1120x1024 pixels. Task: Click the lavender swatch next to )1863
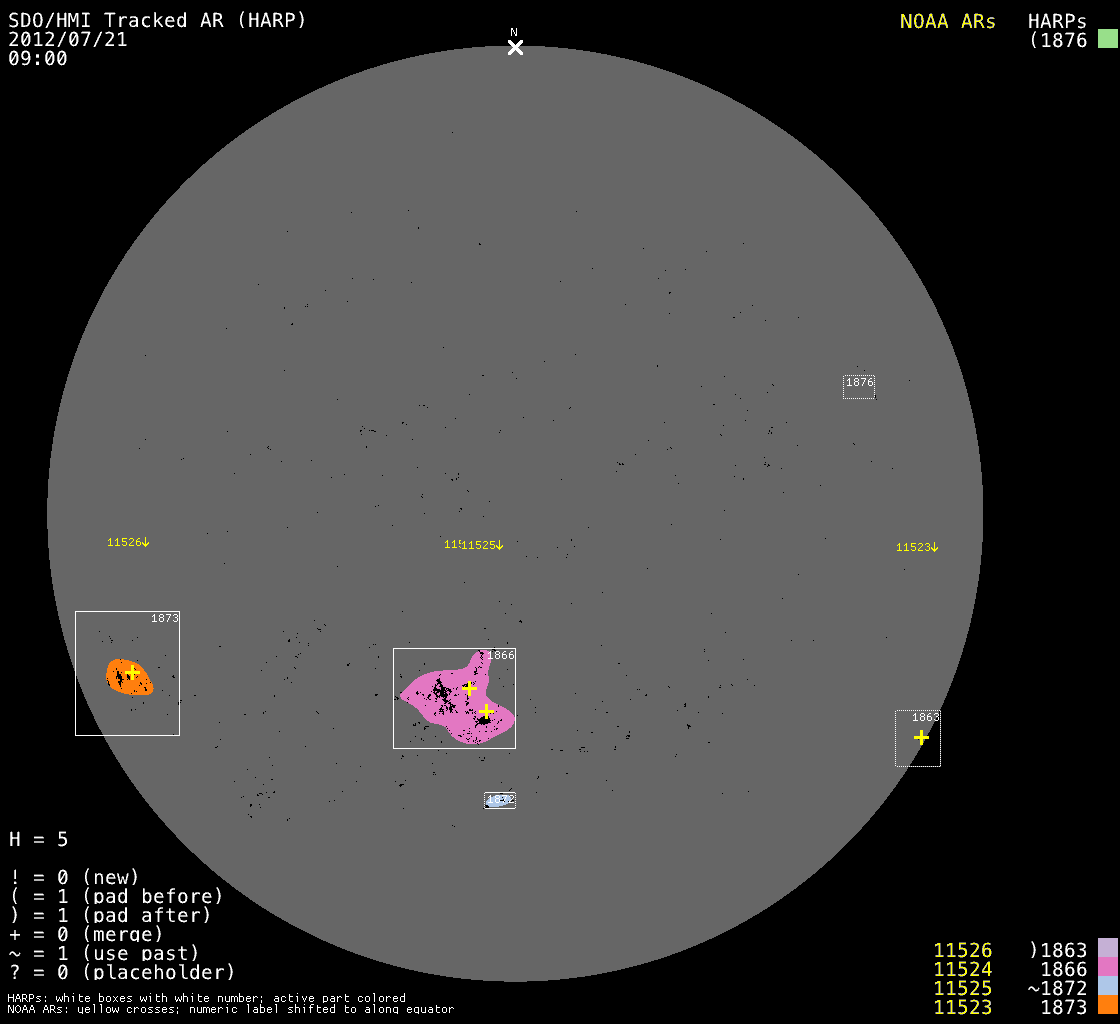1107,949
